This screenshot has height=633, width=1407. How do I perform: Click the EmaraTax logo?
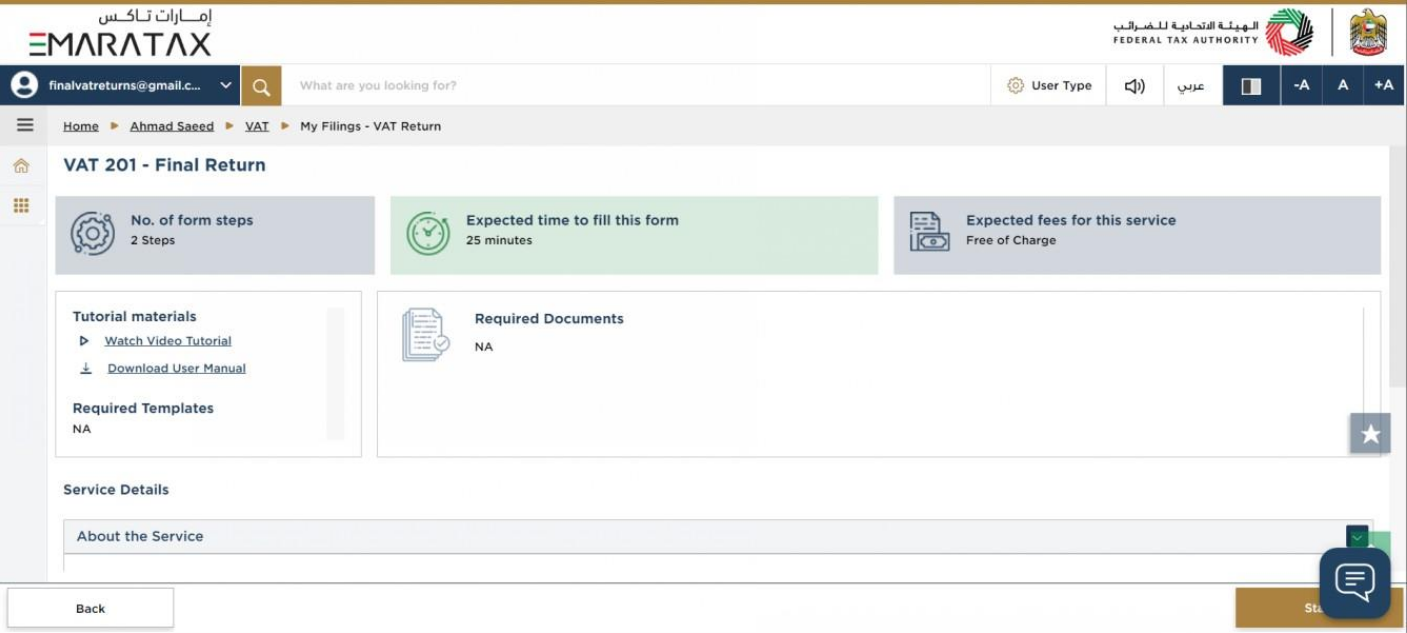120,33
